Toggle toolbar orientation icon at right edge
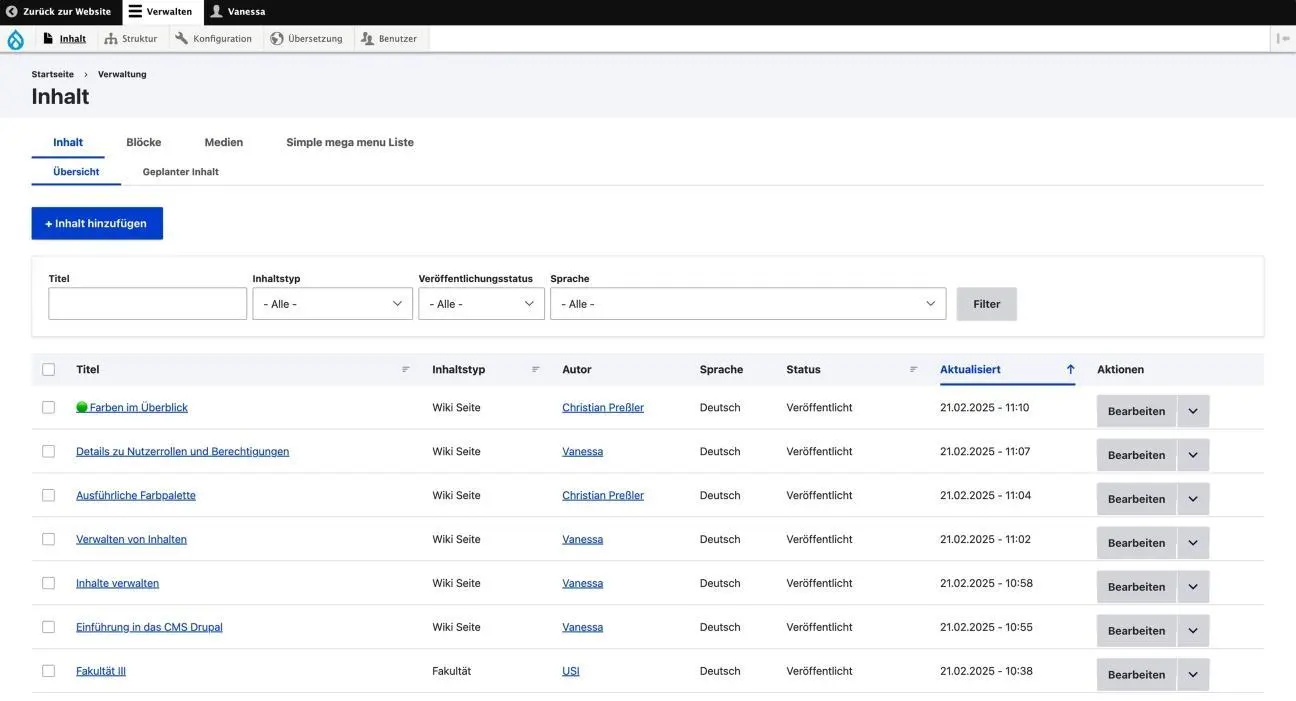 (1282, 39)
